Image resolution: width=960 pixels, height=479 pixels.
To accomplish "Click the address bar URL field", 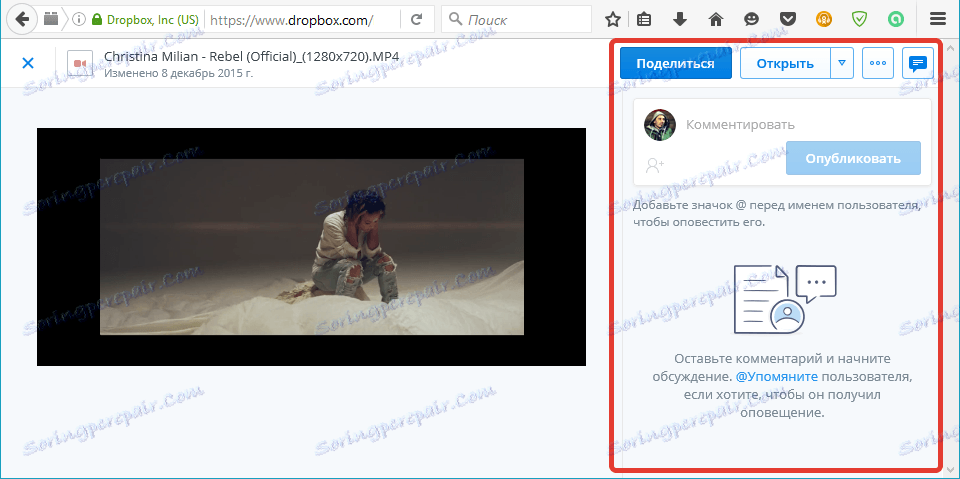I will [x=302, y=20].
